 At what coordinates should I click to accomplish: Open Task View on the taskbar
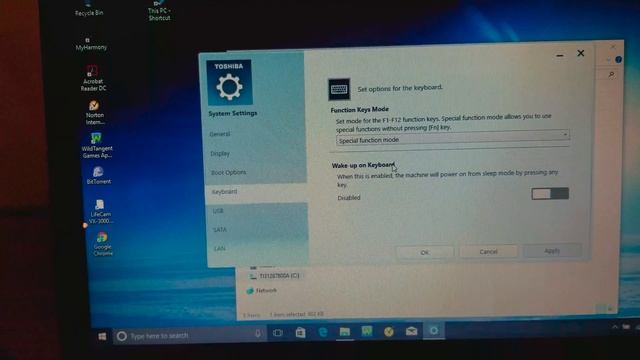pyautogui.click(x=278, y=333)
